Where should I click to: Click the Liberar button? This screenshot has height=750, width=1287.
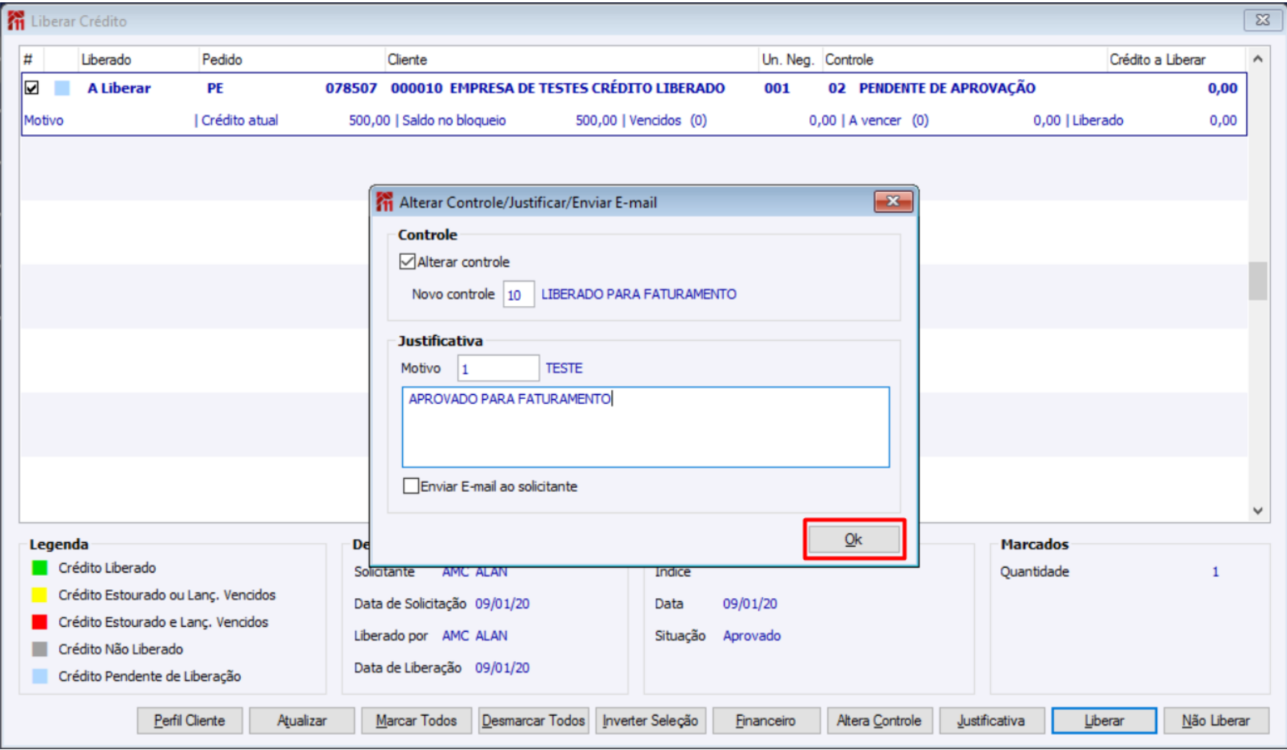pos(1104,721)
